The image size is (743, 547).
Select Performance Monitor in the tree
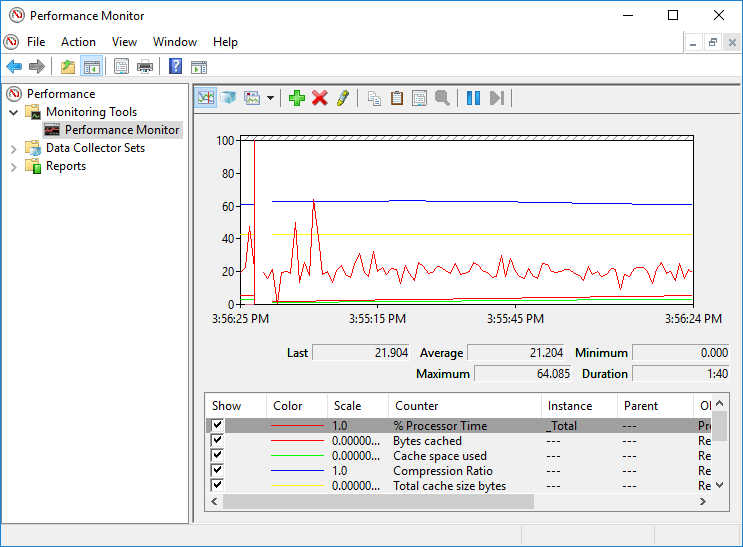[122, 130]
